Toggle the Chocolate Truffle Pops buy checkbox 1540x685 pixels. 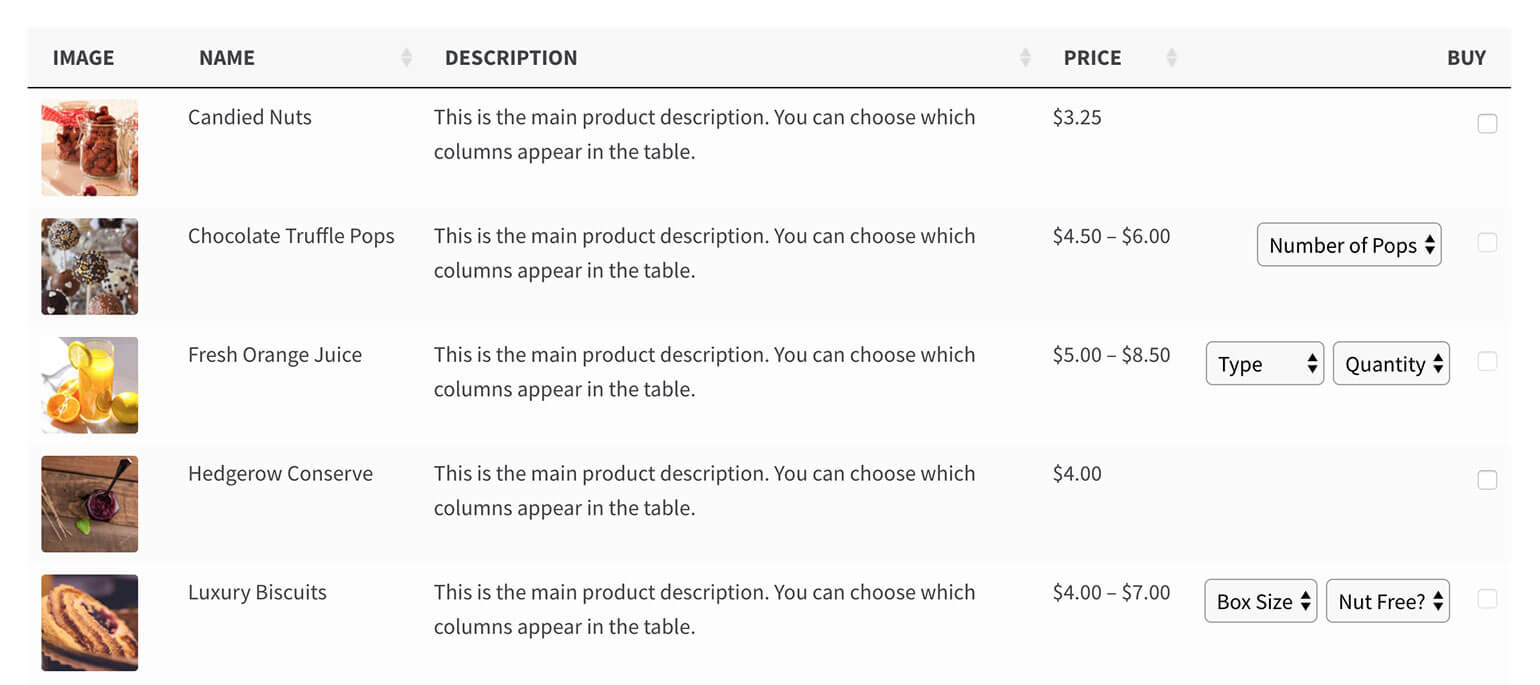(1487, 243)
